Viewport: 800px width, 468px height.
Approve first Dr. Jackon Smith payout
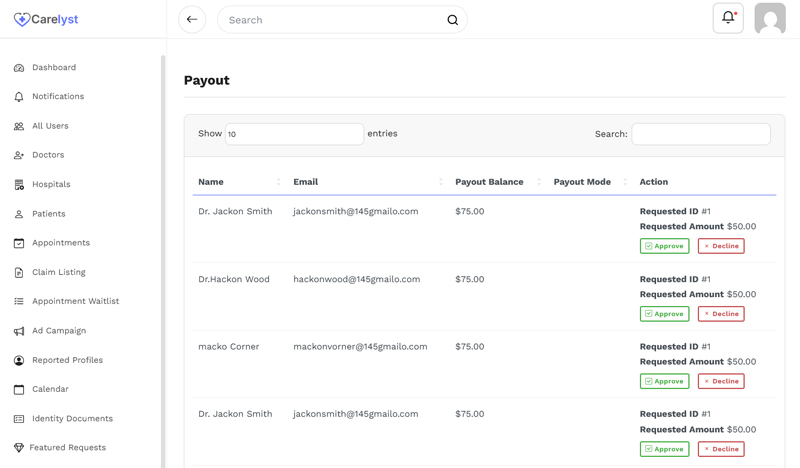664,246
